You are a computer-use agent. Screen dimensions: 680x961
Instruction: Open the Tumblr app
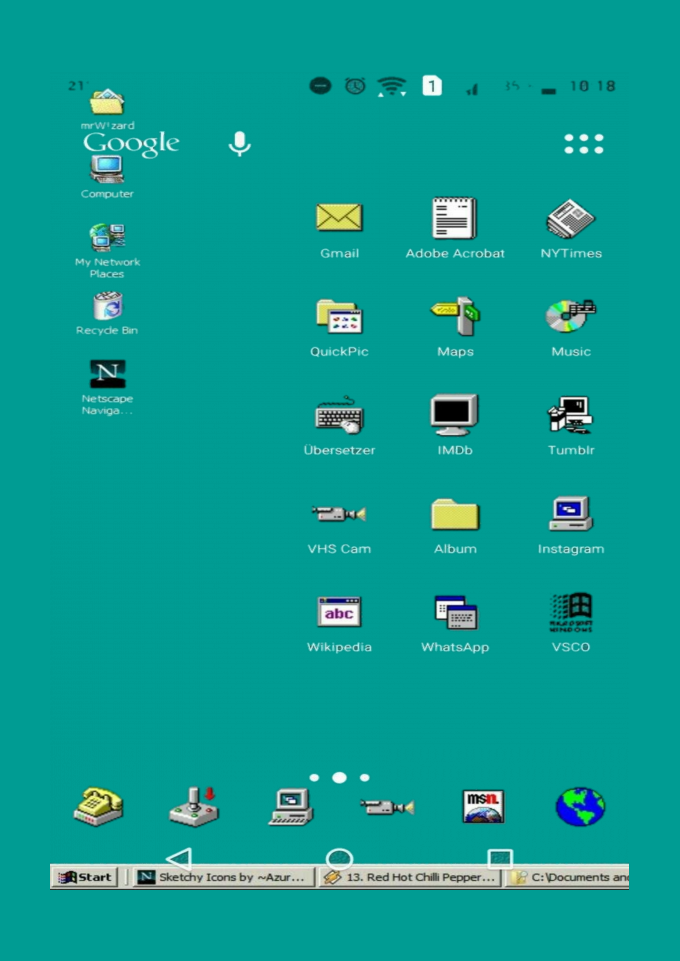(571, 415)
